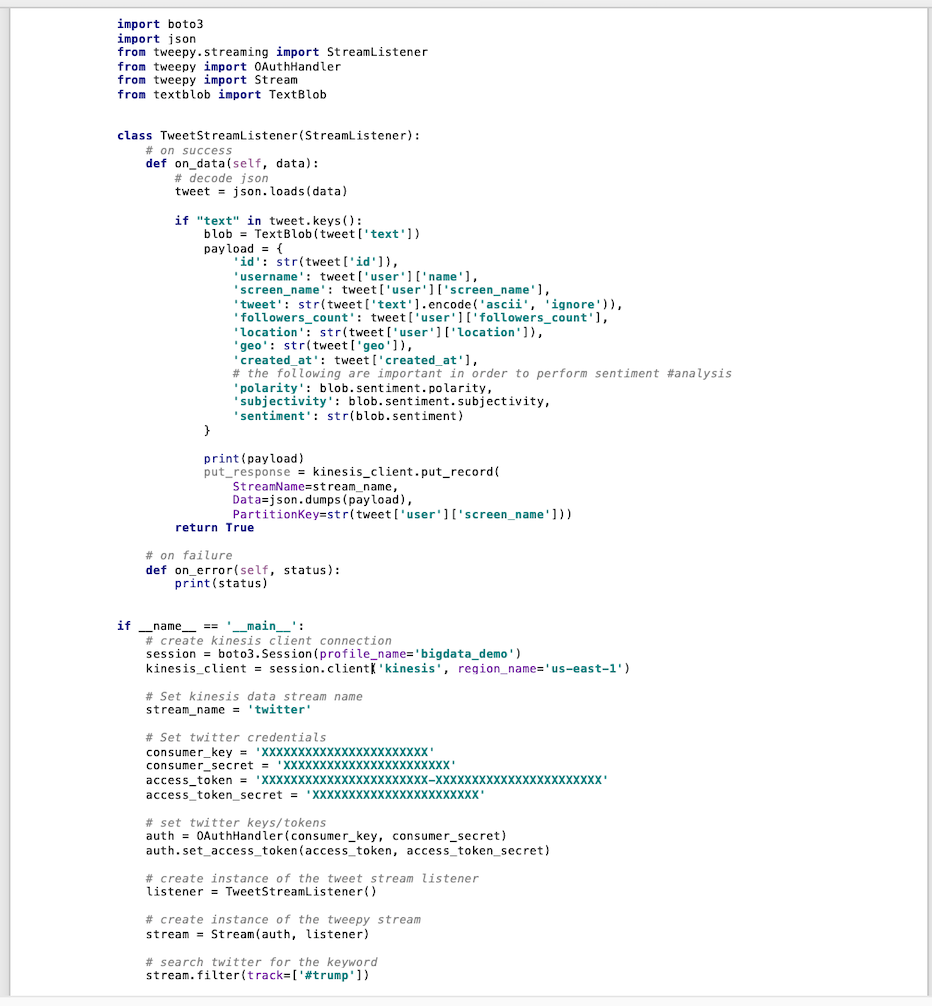Click the 'listener = TweetStreamListener()' line

tap(261, 892)
